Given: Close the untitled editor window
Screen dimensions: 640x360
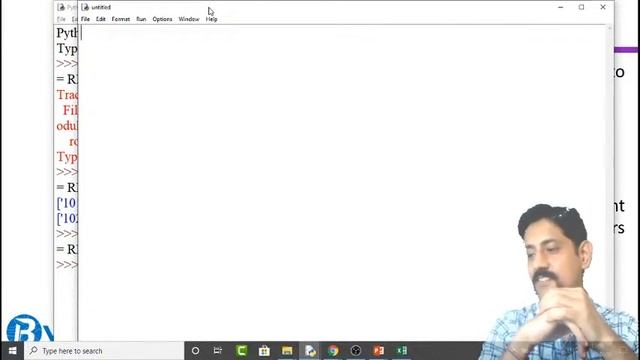Looking at the screenshot, I should coord(603,7).
